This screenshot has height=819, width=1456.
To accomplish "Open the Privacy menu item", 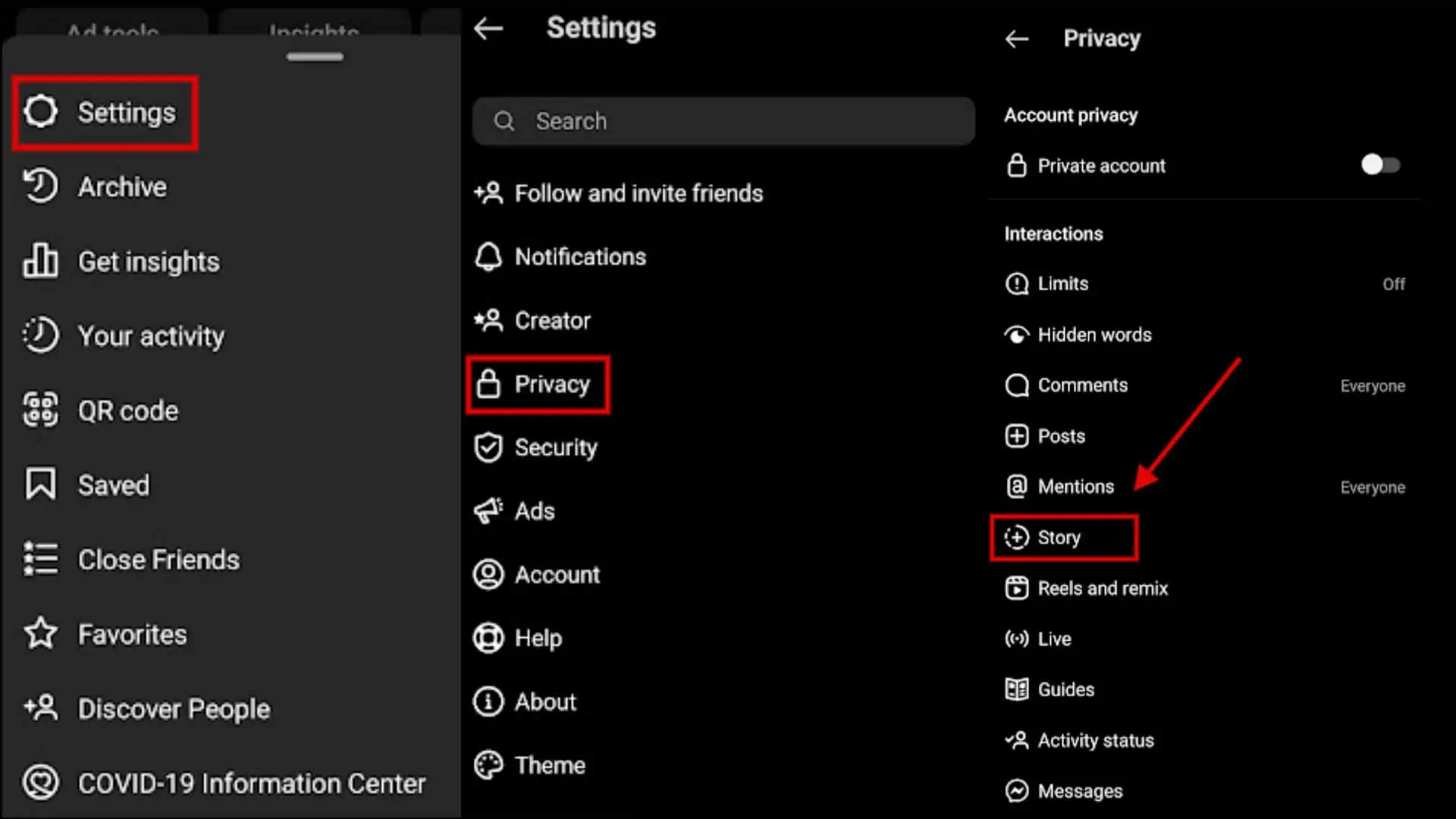I will [x=538, y=384].
